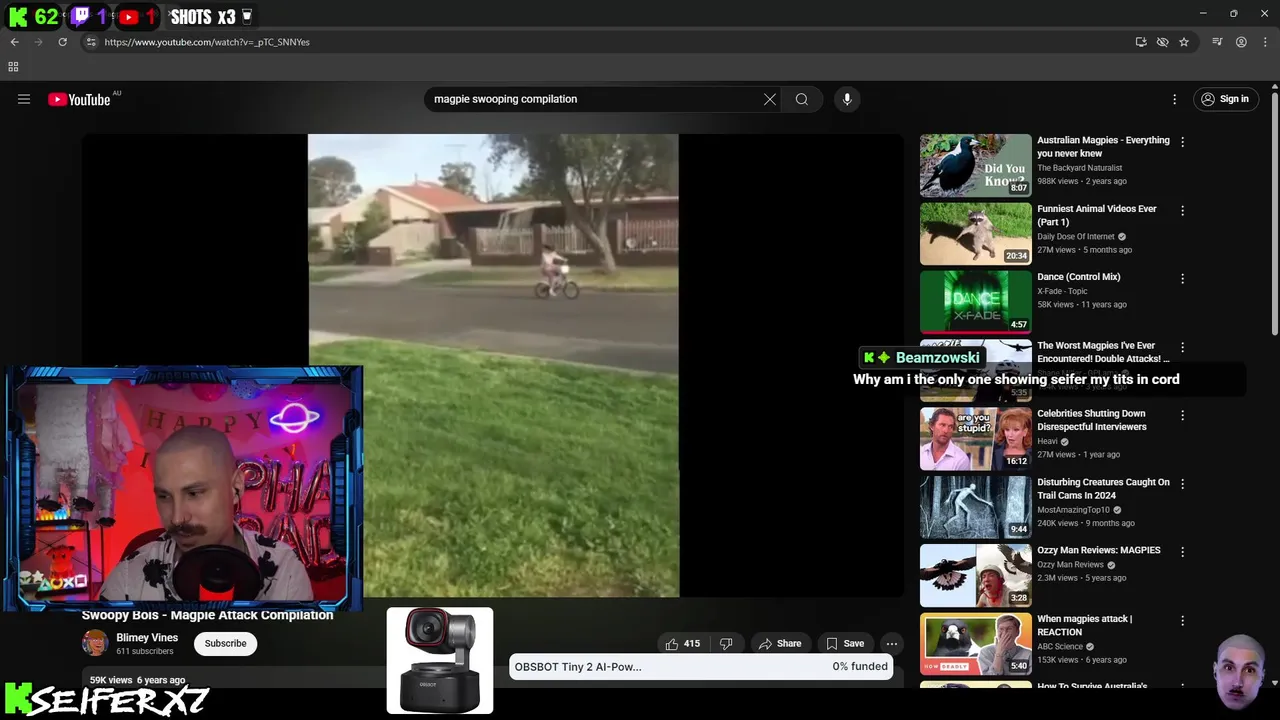Click the Swoopy Bois video title text
The image size is (1280, 720).
(207, 615)
